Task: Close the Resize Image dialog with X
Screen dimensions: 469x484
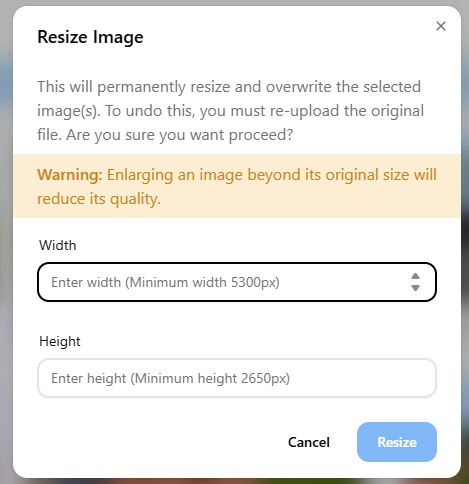Action: (441, 26)
